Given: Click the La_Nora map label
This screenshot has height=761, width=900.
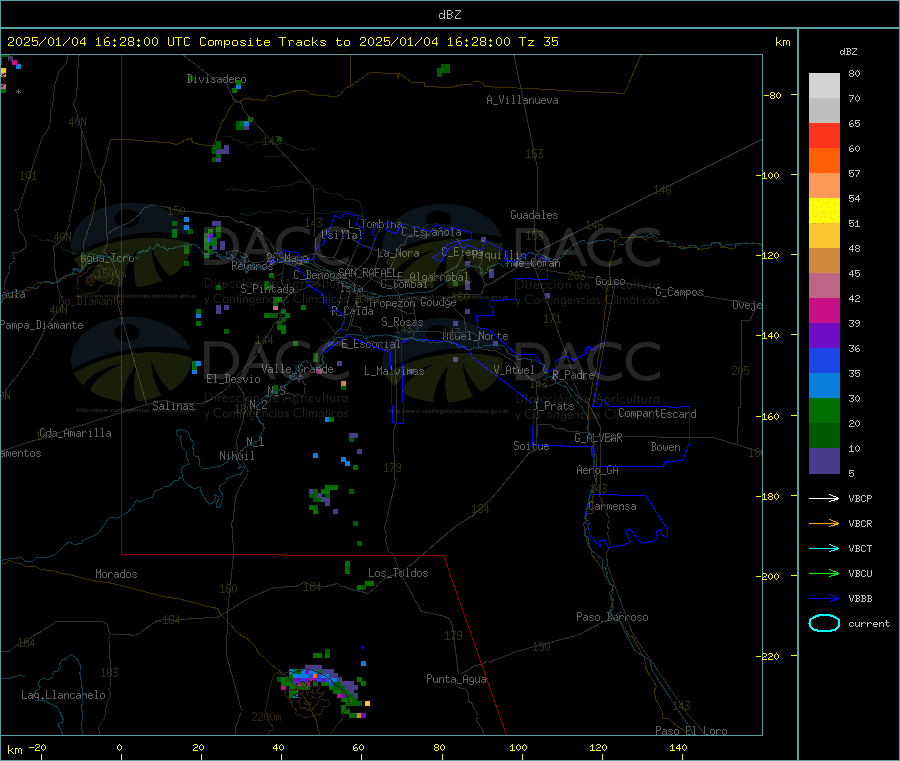Looking at the screenshot, I should point(398,253).
